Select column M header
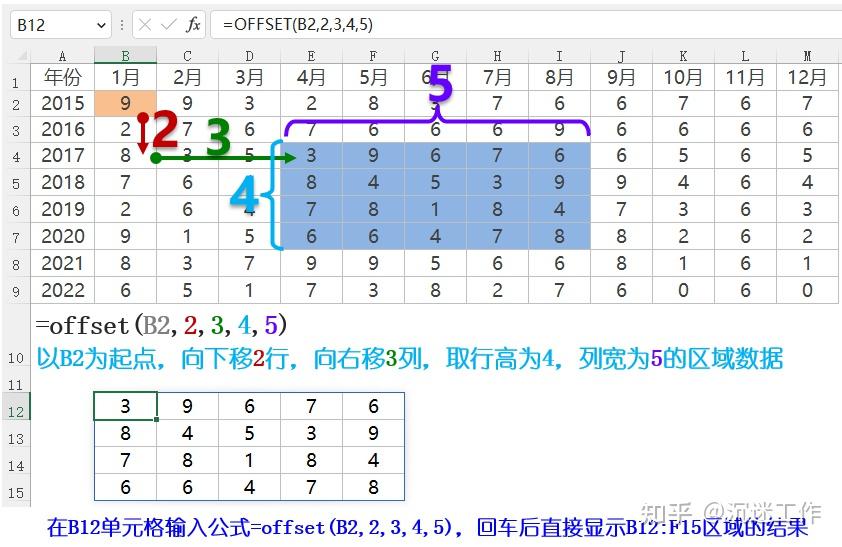 tap(808, 56)
